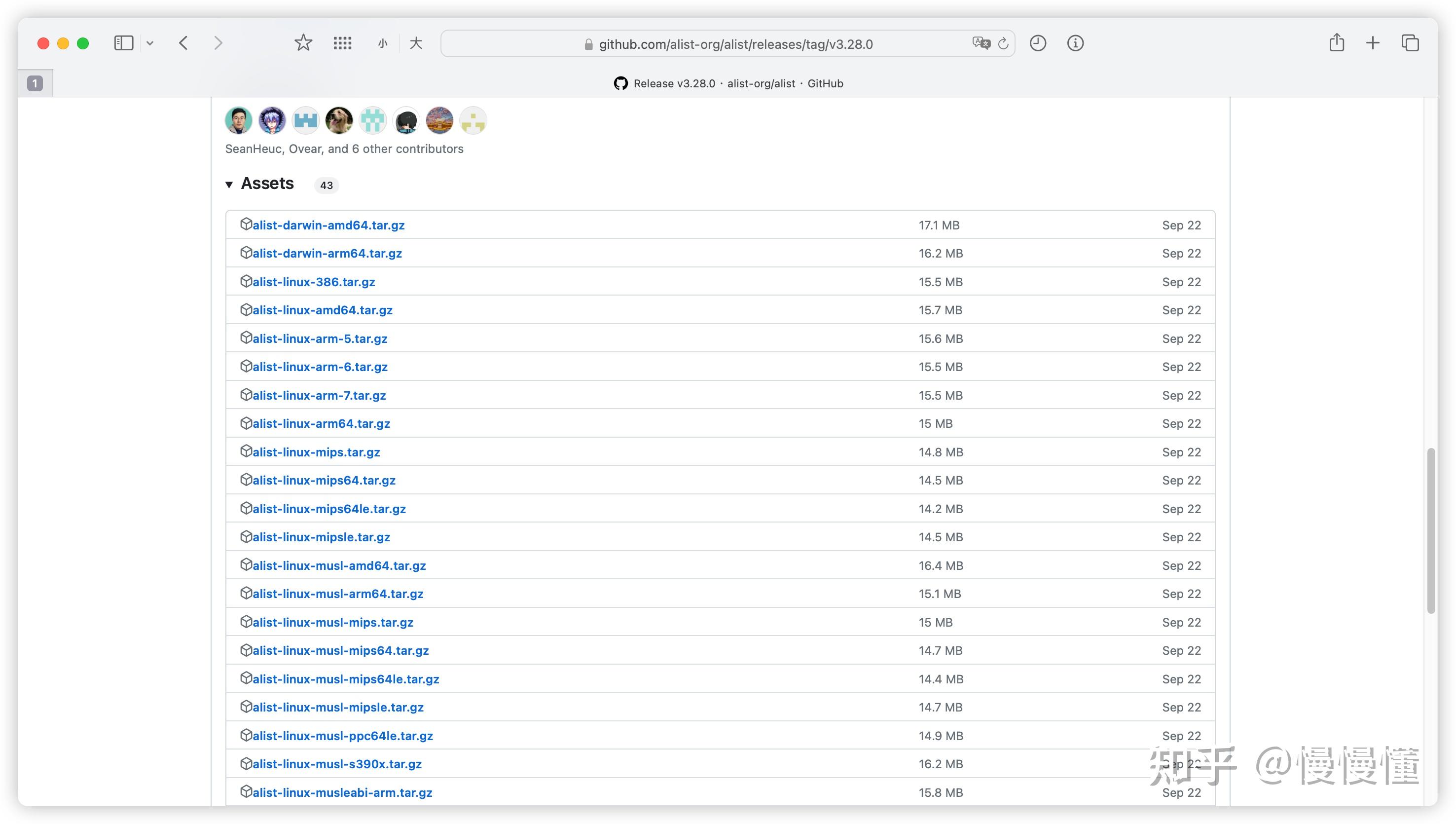
Task: Open the history clock icon
Action: point(1037,43)
